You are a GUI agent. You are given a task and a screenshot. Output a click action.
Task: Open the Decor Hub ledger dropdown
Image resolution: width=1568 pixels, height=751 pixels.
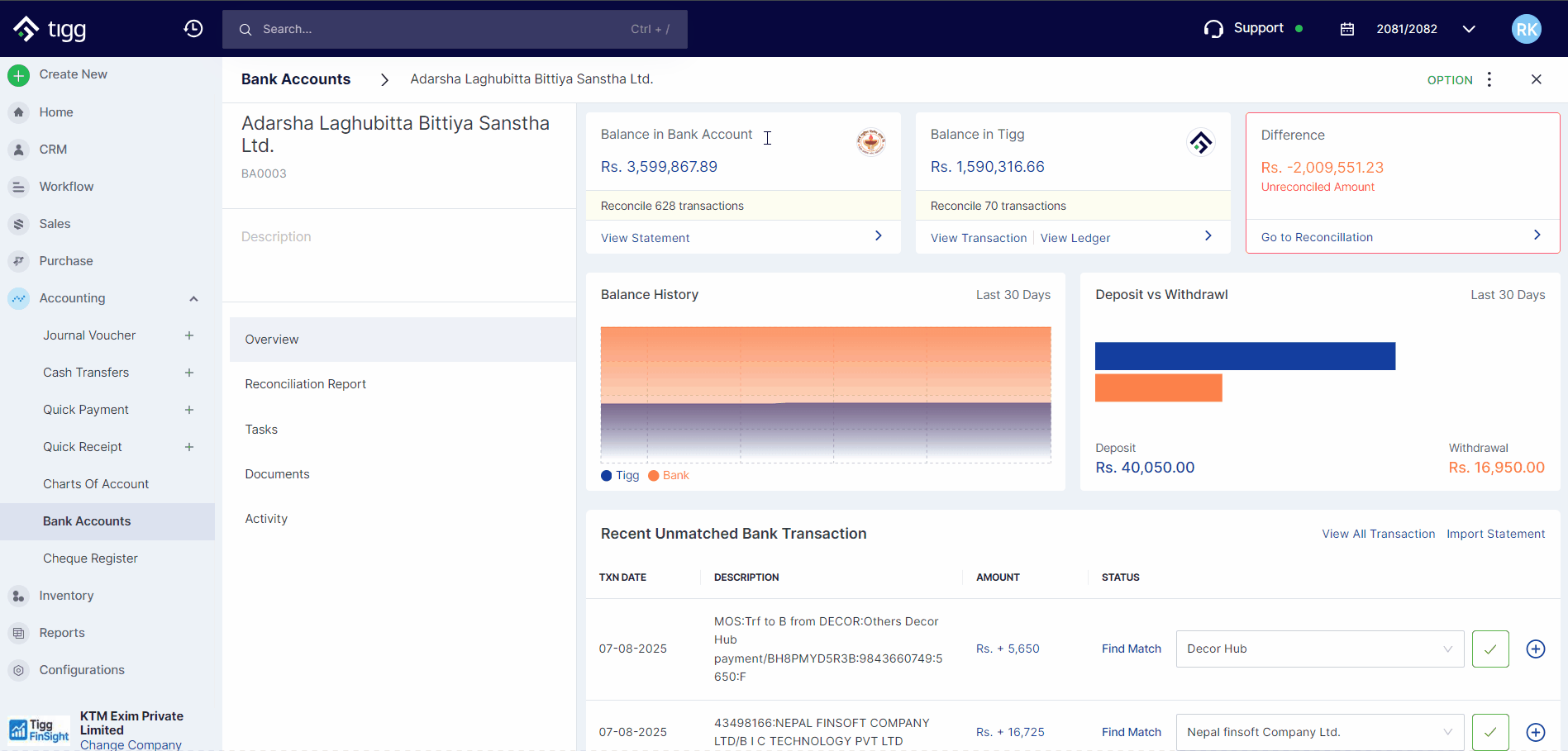(x=1320, y=649)
